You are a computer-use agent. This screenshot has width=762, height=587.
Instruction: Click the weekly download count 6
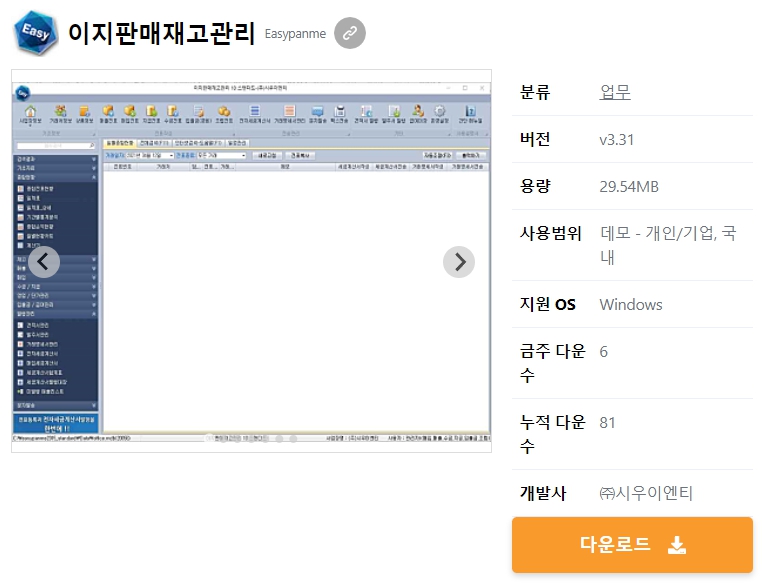point(604,351)
